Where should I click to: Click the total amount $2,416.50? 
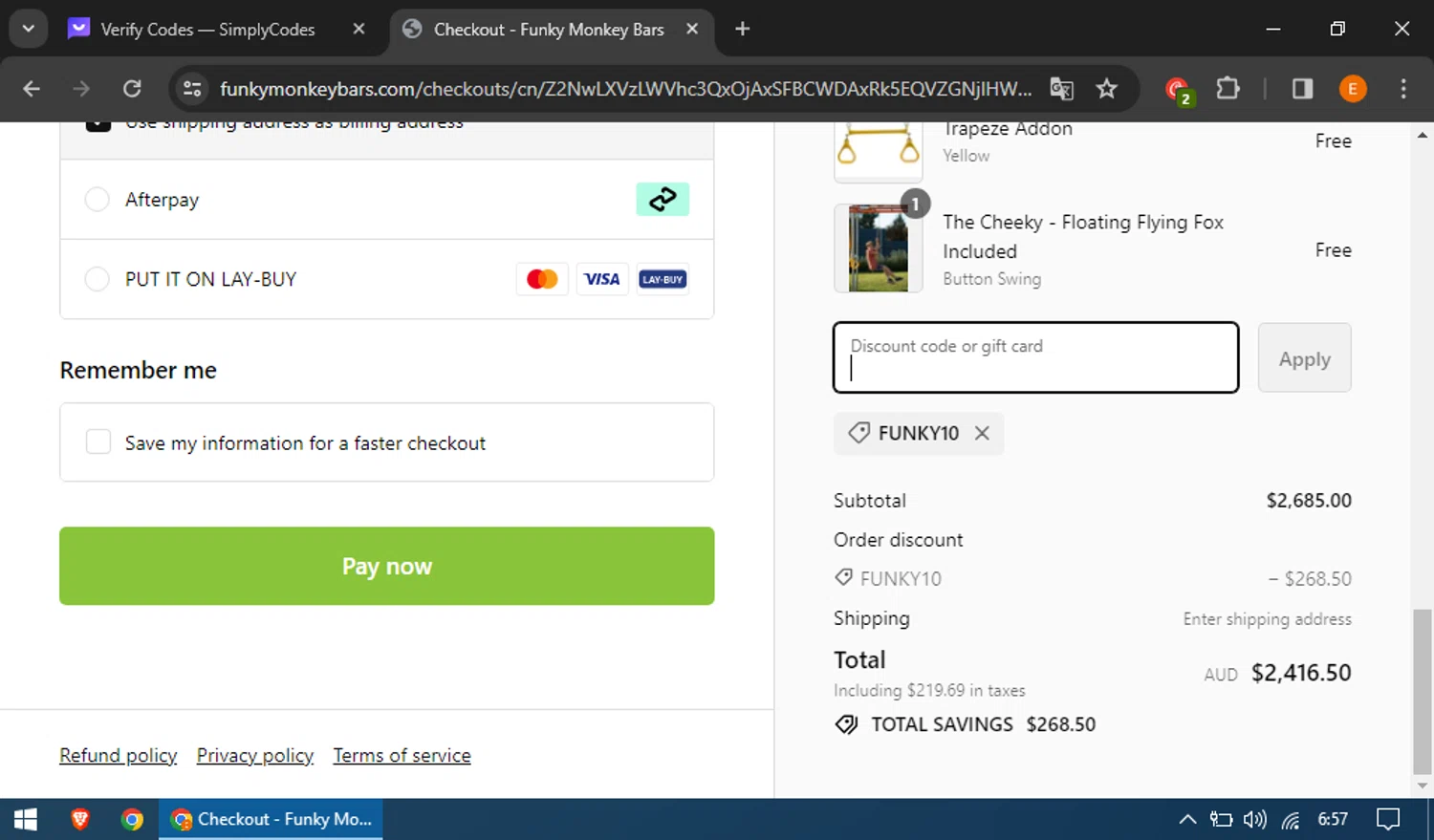[x=1301, y=673]
